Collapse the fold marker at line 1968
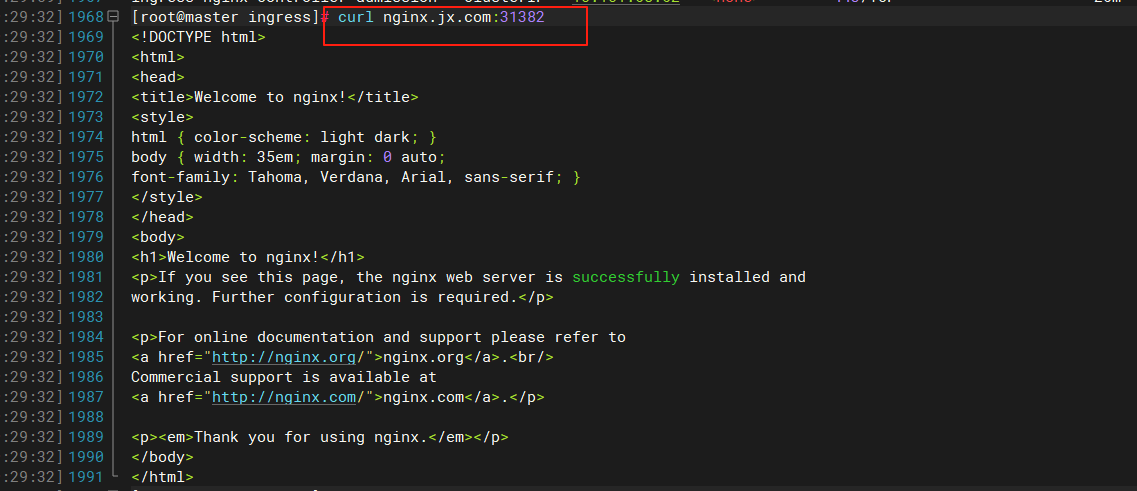 tap(113, 17)
